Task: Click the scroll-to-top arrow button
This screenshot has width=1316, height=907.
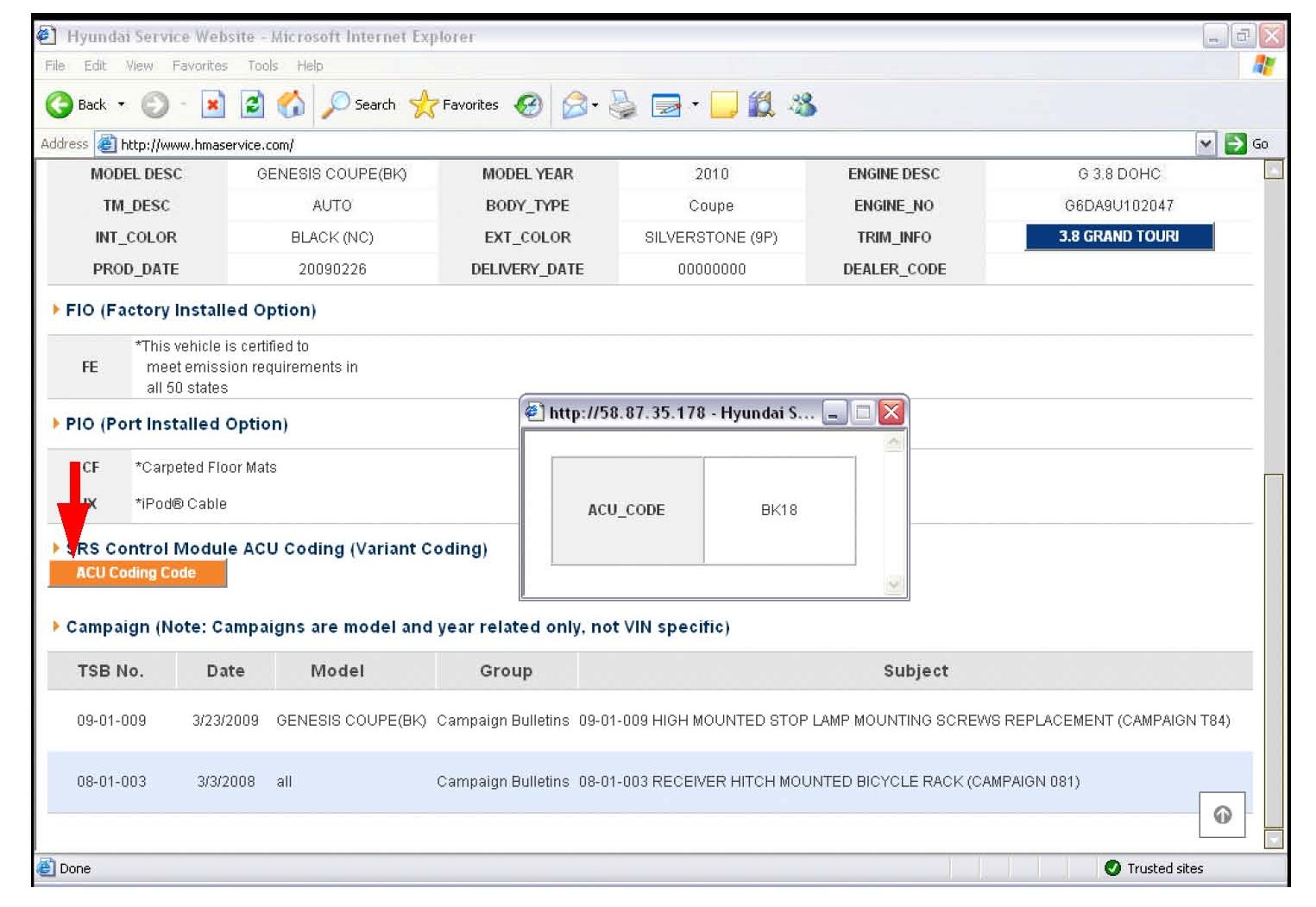Action: click(1221, 815)
